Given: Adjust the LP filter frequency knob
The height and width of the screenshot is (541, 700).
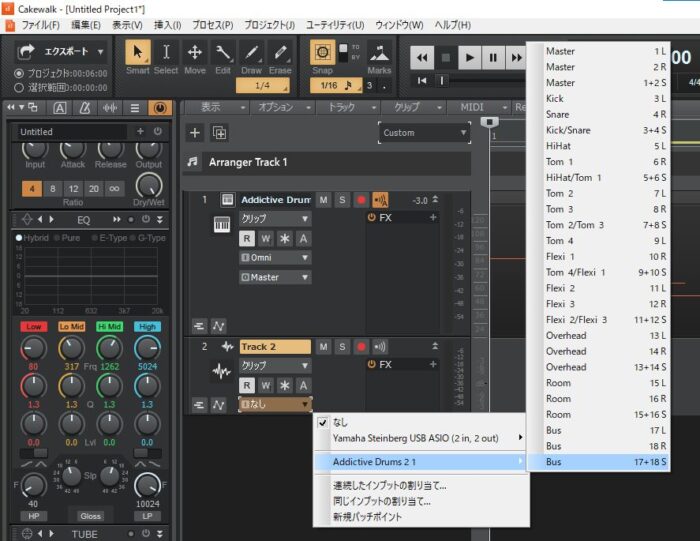Looking at the screenshot, I should click(x=147, y=485).
